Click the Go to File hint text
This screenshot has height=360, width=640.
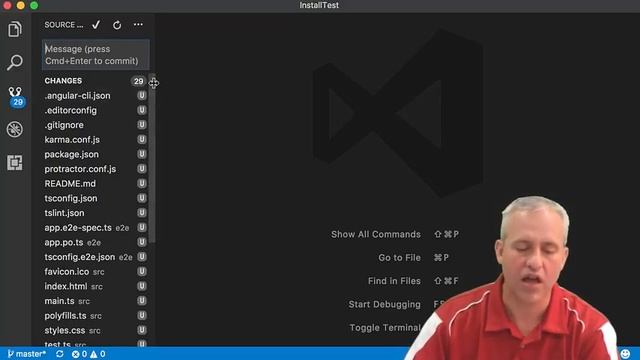pos(400,258)
